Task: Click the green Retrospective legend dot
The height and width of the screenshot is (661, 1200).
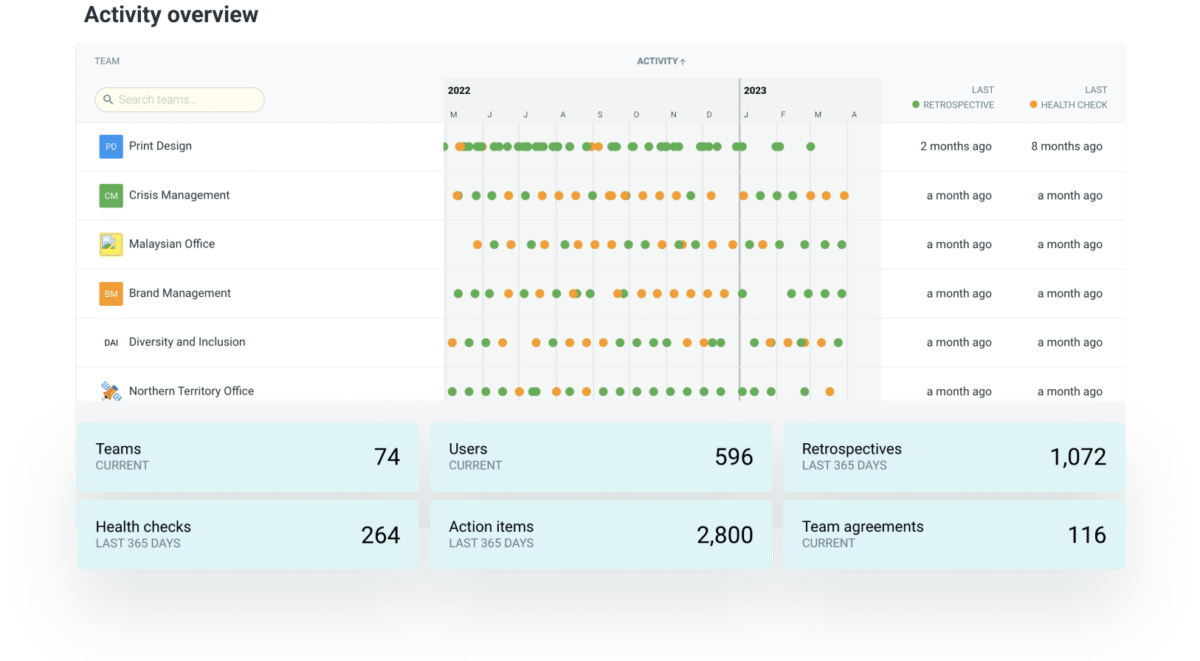Action: pyautogui.click(x=914, y=104)
